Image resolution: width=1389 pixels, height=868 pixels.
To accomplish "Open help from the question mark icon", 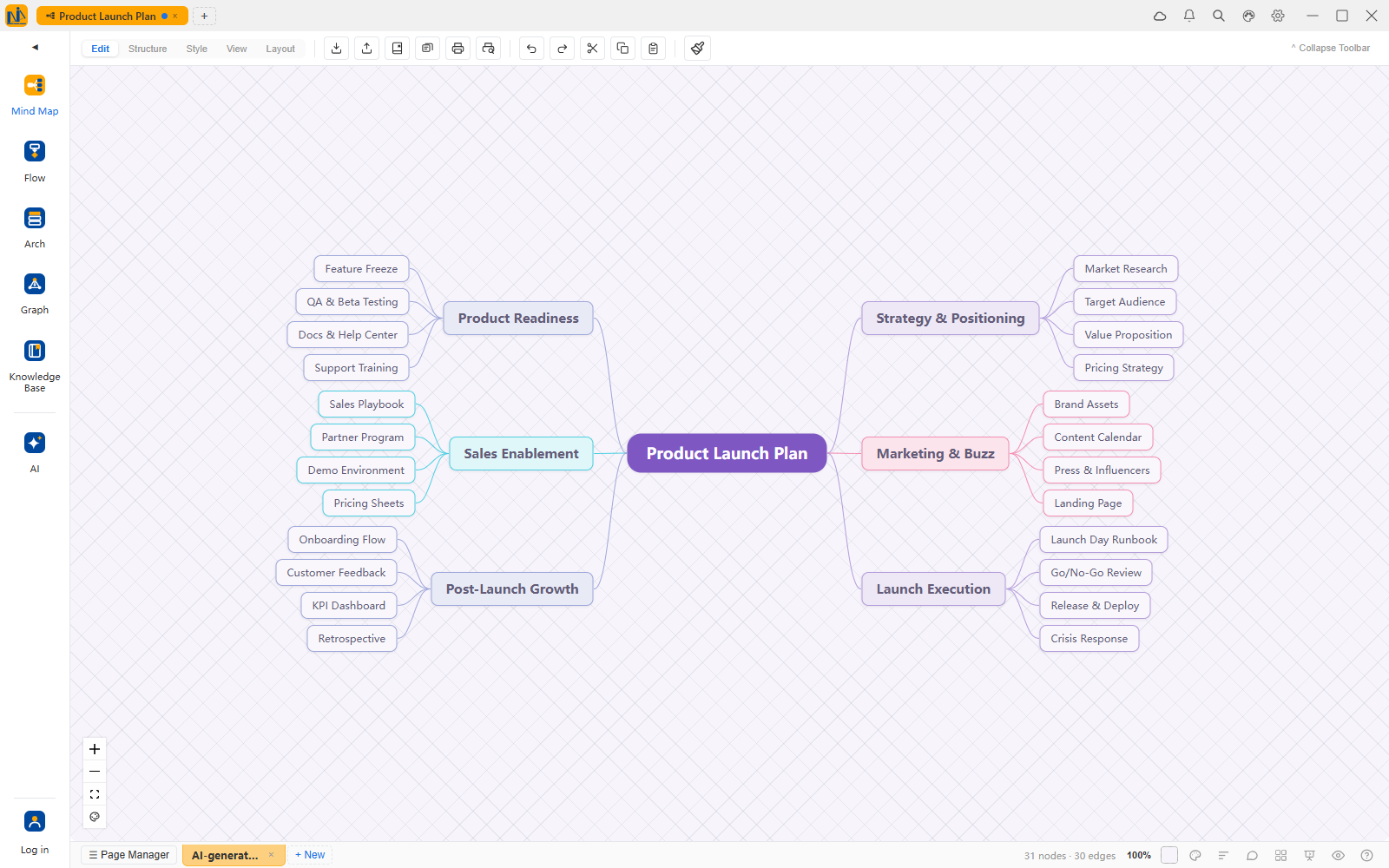I will (x=1366, y=855).
